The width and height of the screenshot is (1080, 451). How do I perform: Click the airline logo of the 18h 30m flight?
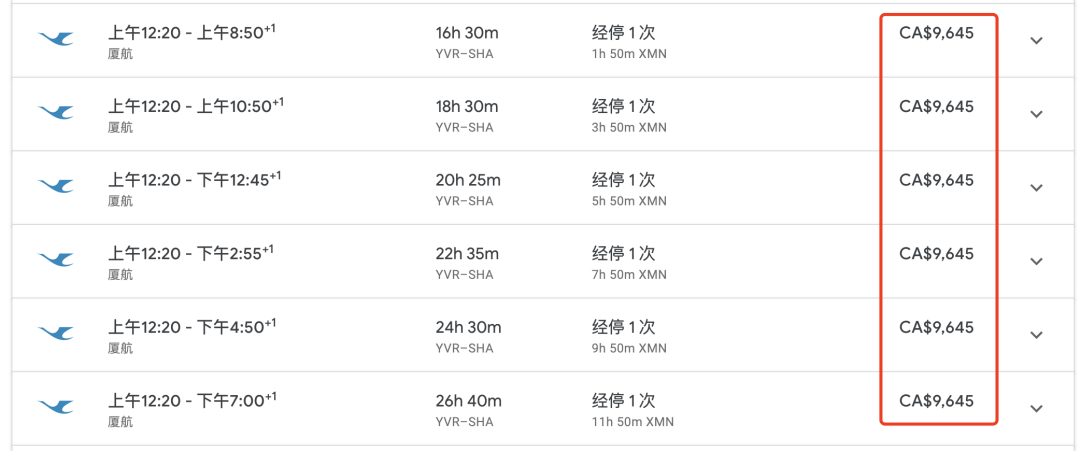click(x=55, y=114)
